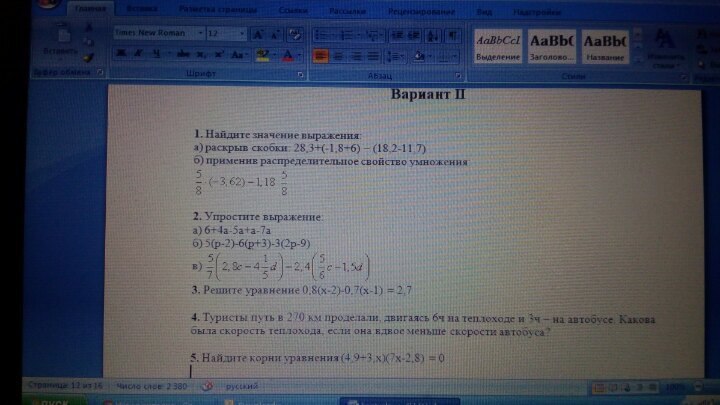
Task: Toggle Superscript formatting
Action: point(219,55)
